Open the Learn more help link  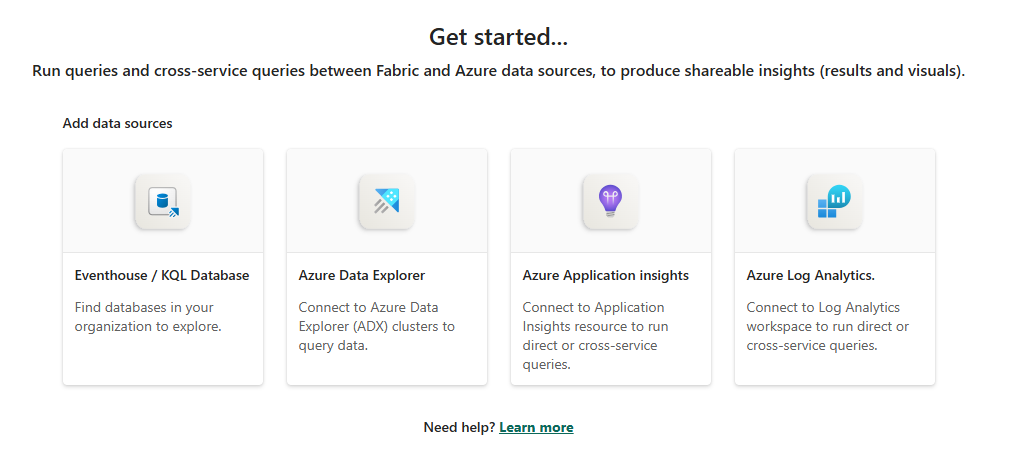coord(536,427)
